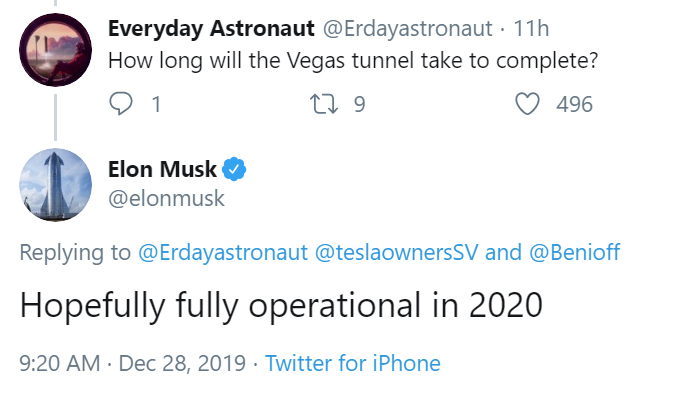Open the @teslaownersSV mention link

[x=397, y=253]
